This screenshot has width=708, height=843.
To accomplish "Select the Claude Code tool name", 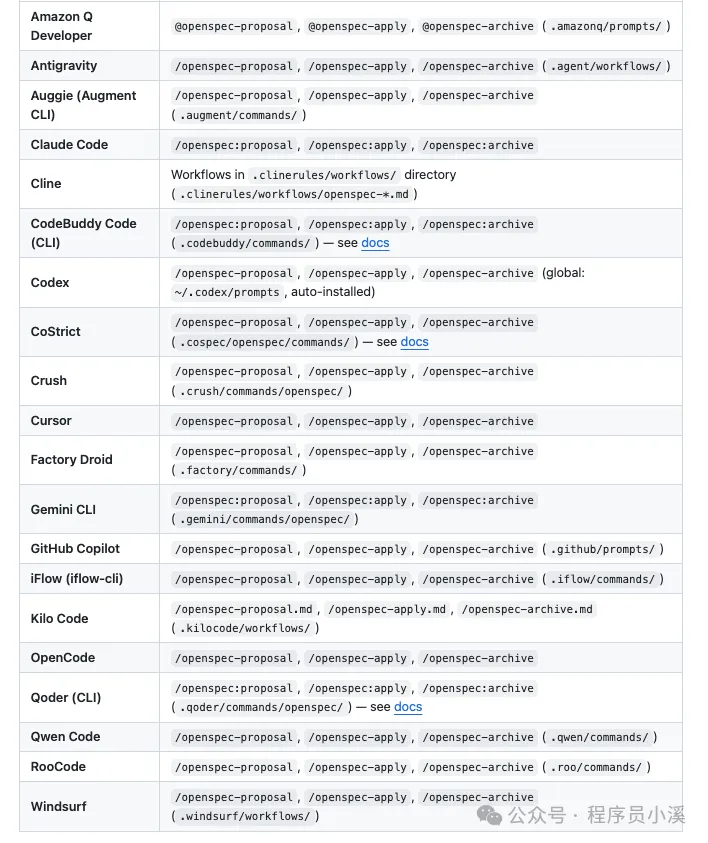I will click(69, 144).
